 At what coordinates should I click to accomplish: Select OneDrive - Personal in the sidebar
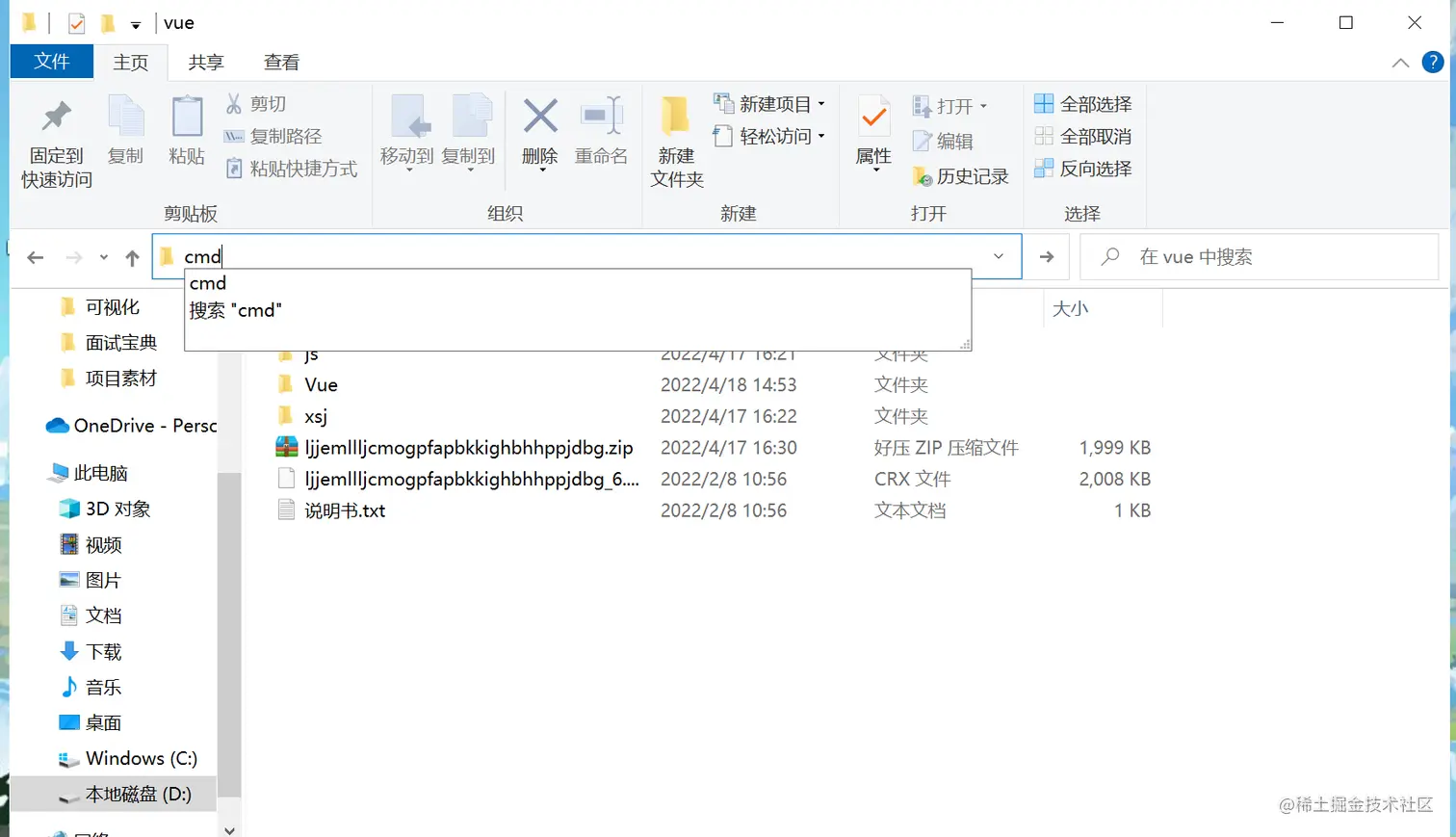coord(130,426)
